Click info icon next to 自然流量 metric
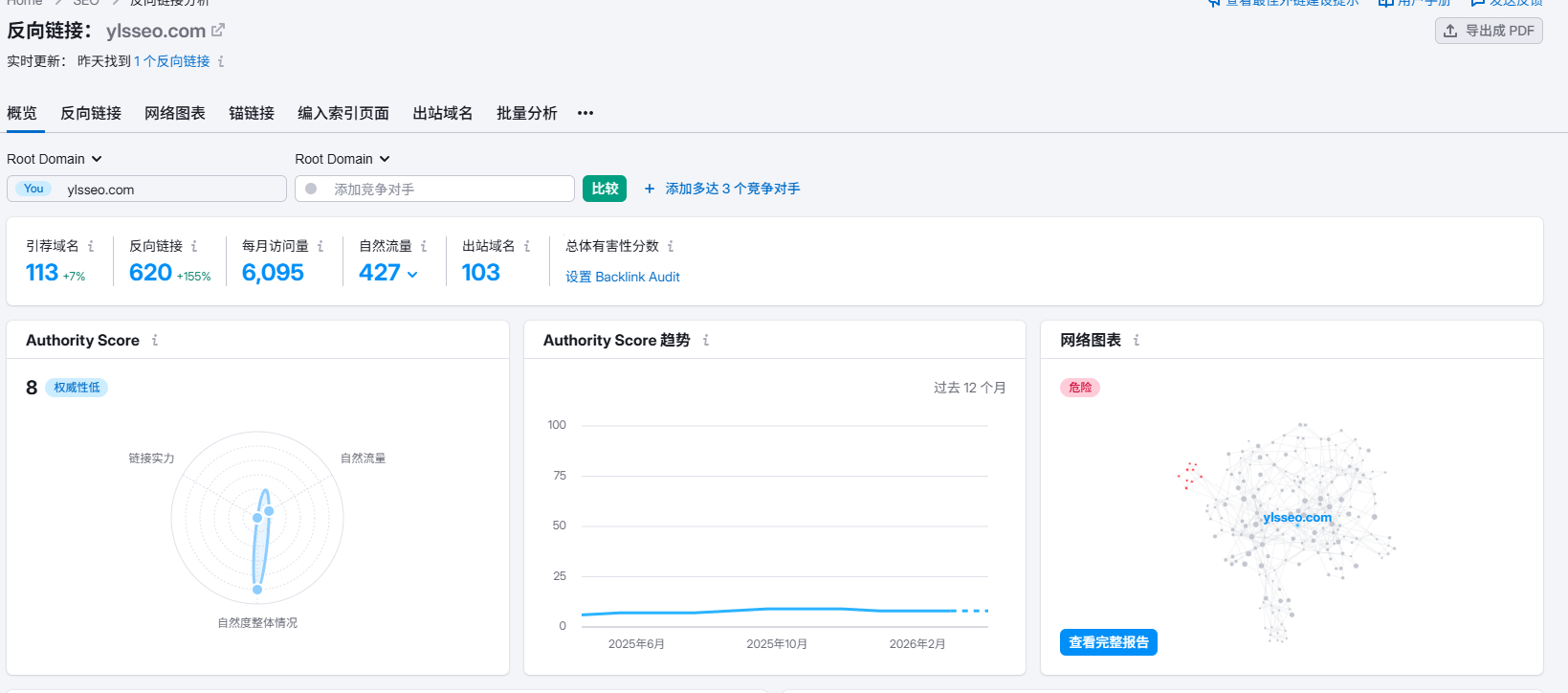Image resolution: width=1568 pixels, height=693 pixels. 424,246
